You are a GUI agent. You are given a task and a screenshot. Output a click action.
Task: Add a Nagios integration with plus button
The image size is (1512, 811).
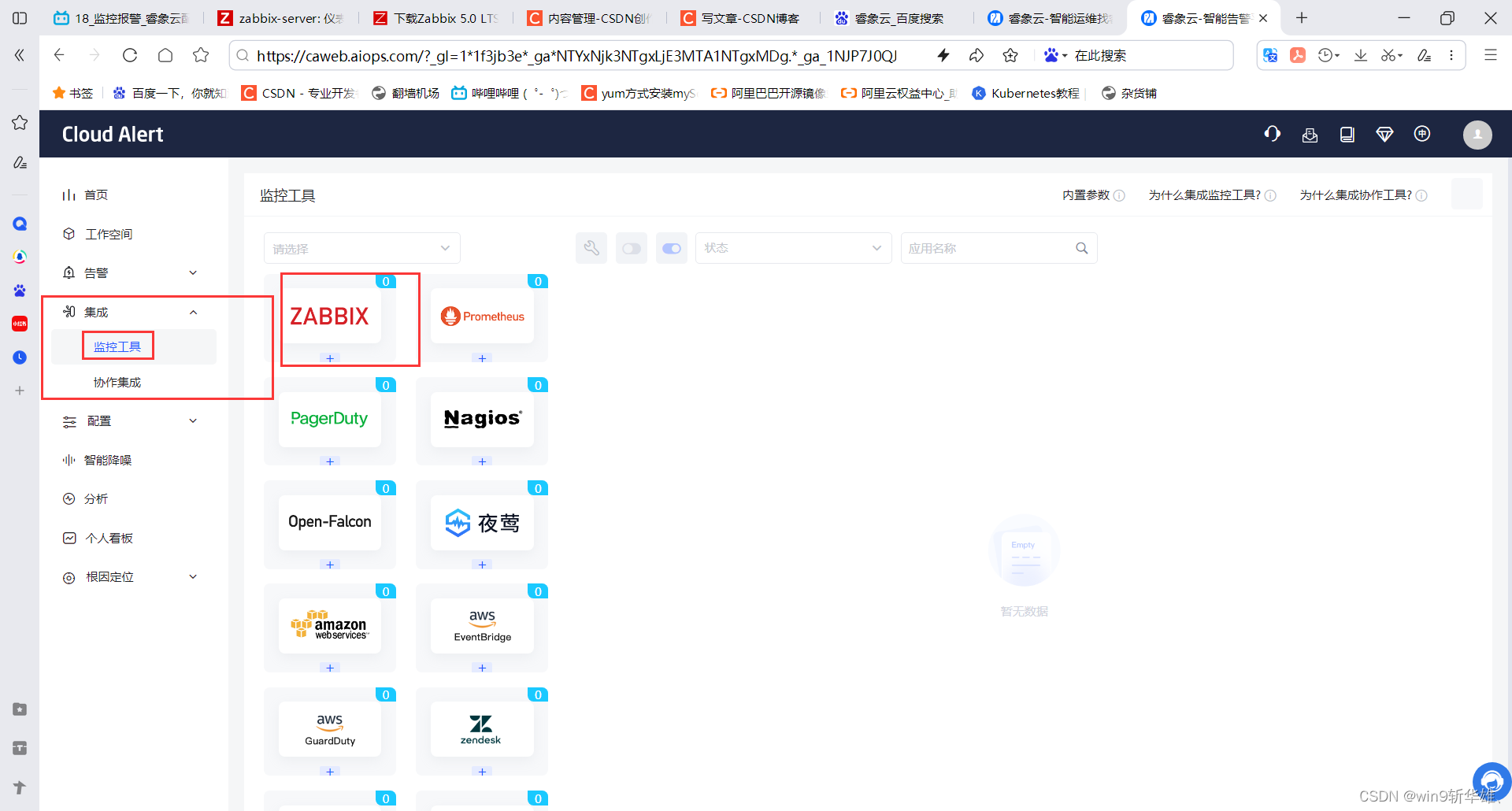point(482,461)
